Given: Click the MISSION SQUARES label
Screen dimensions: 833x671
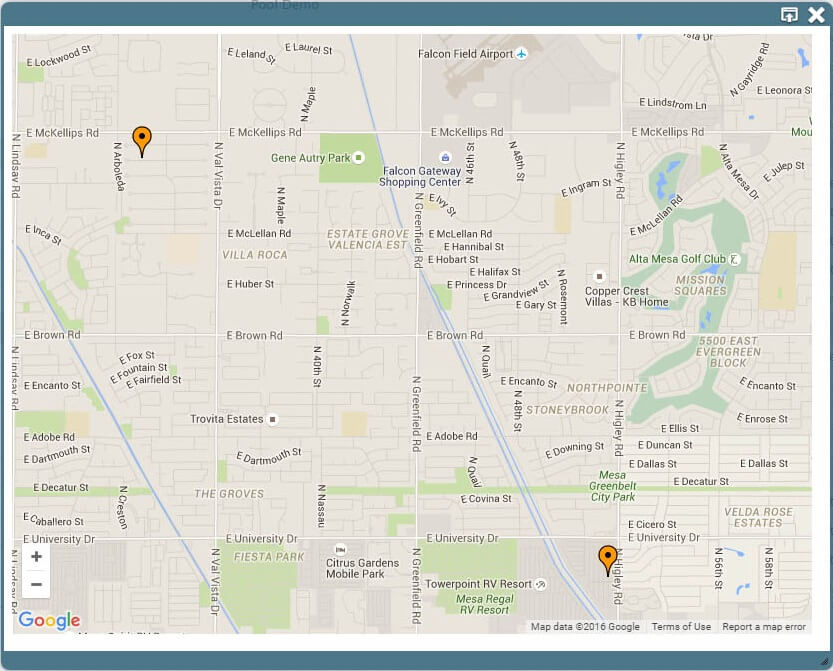Looking at the screenshot, I should [700, 285].
